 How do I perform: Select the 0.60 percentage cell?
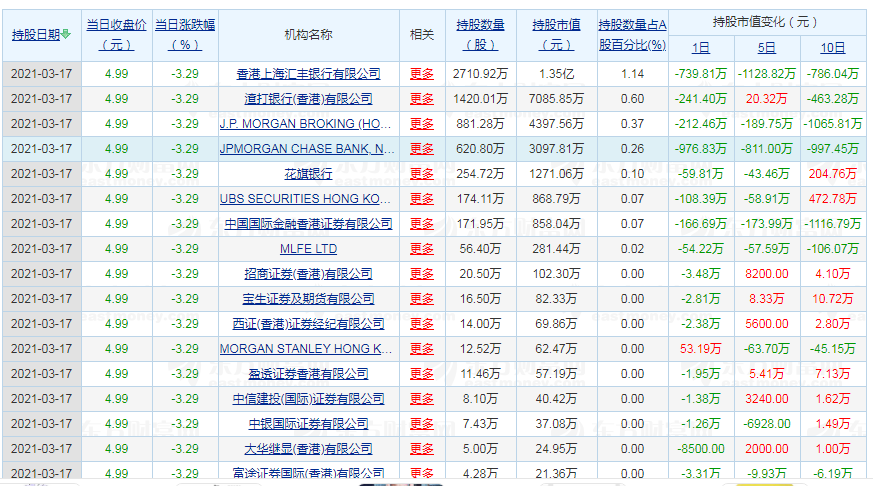pos(632,99)
